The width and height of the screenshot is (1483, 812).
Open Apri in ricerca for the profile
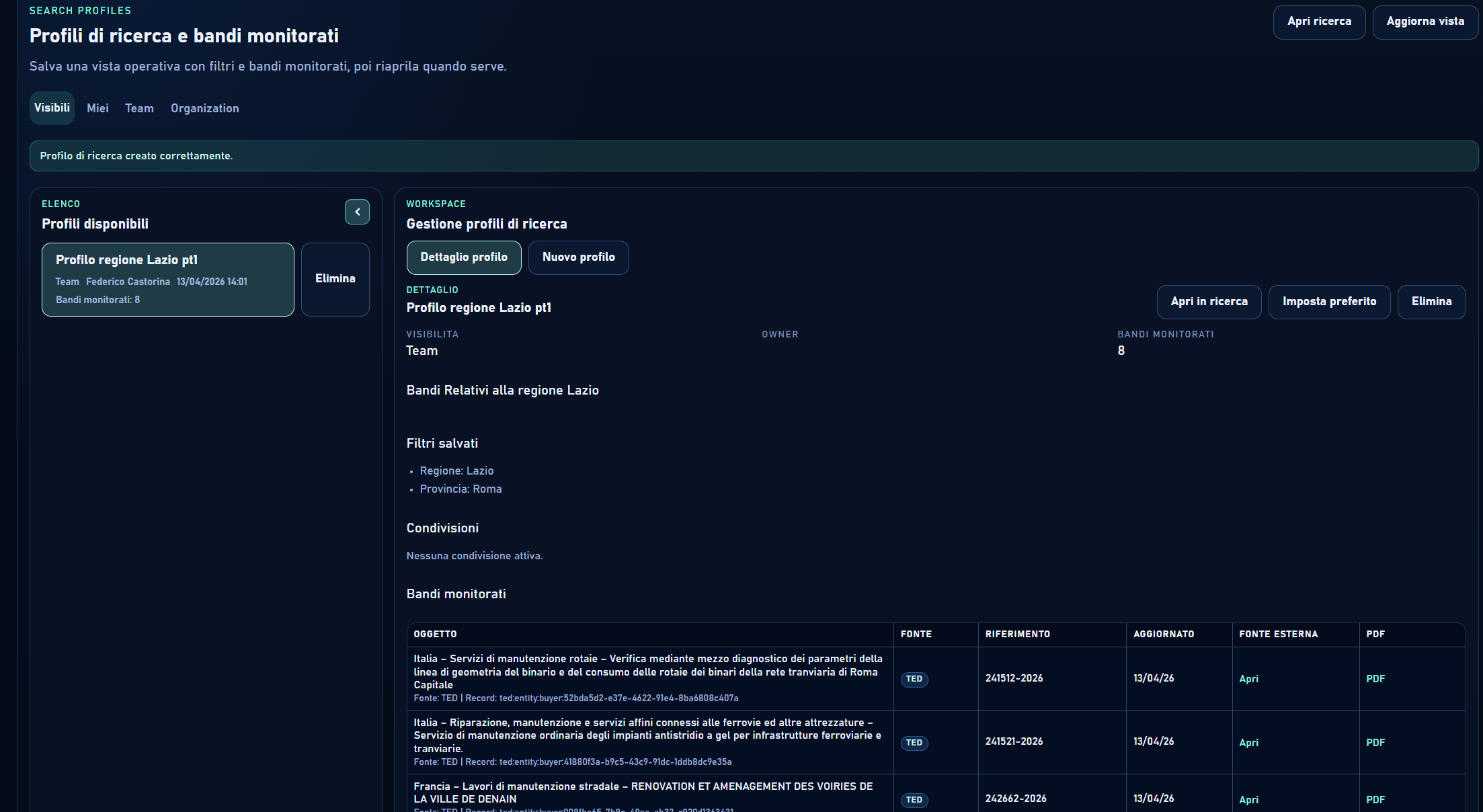(1209, 302)
